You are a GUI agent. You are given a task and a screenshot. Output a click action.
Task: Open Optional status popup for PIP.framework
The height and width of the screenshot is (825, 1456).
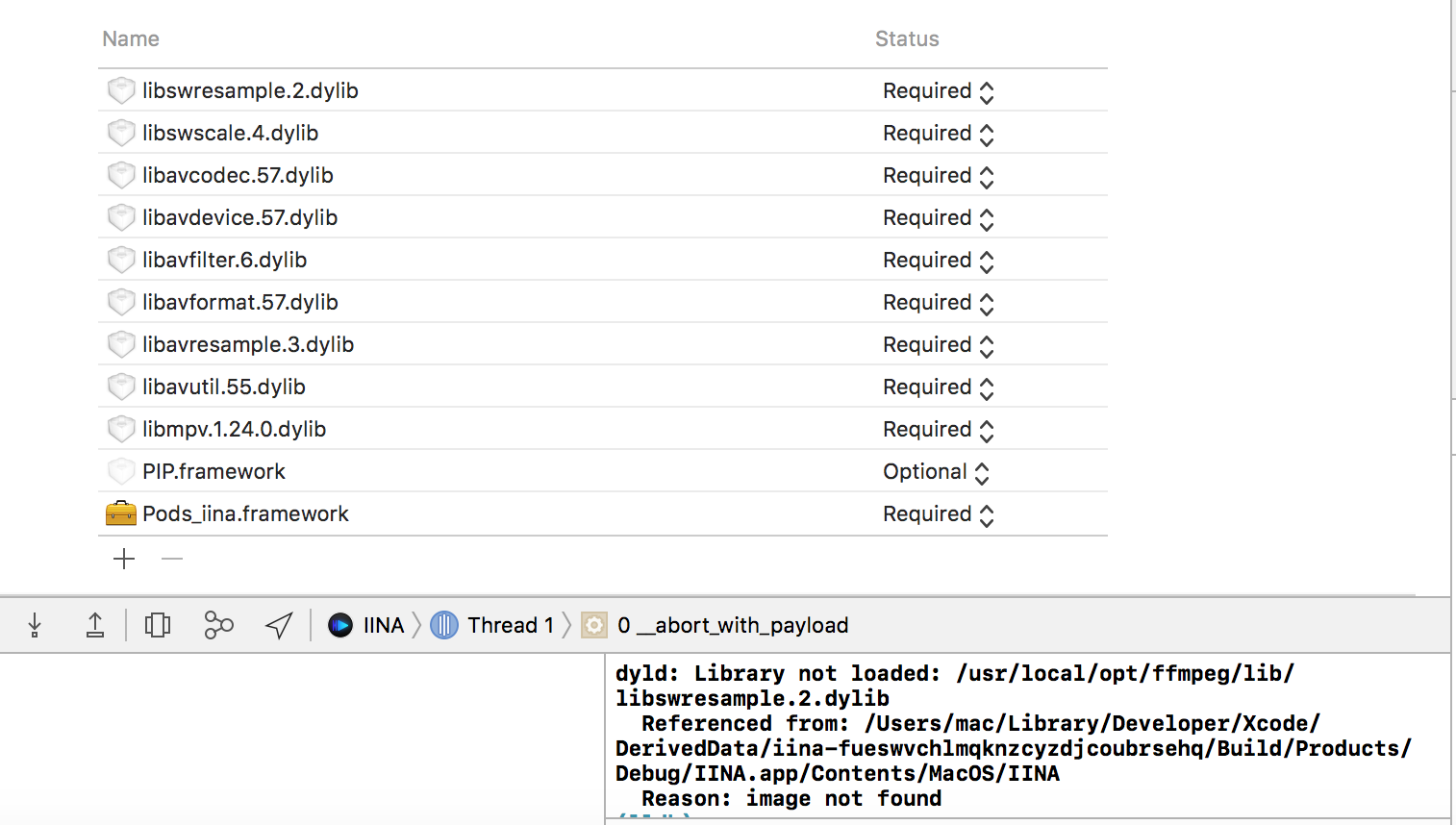pyautogui.click(x=937, y=472)
